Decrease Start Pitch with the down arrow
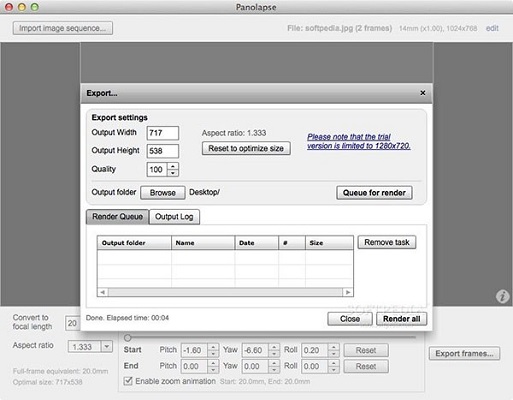The height and width of the screenshot is (400, 513). click(x=213, y=354)
